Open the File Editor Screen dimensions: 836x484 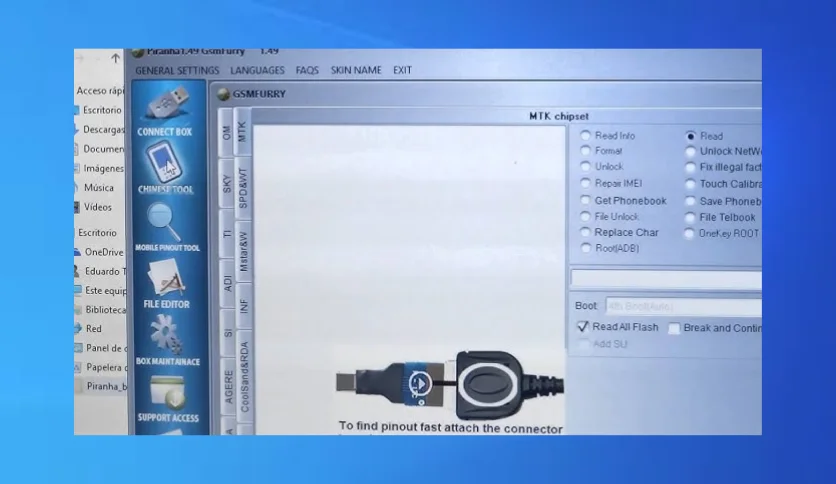pos(166,284)
